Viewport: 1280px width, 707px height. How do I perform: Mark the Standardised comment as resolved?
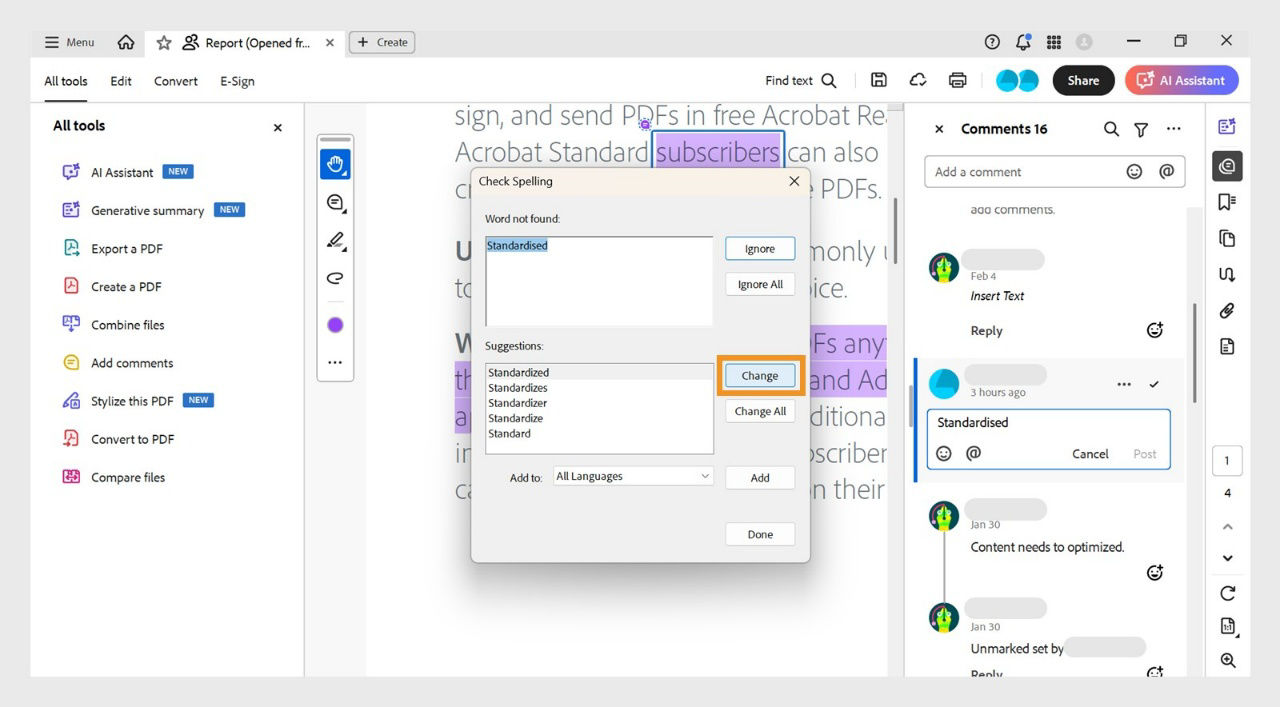(1154, 384)
